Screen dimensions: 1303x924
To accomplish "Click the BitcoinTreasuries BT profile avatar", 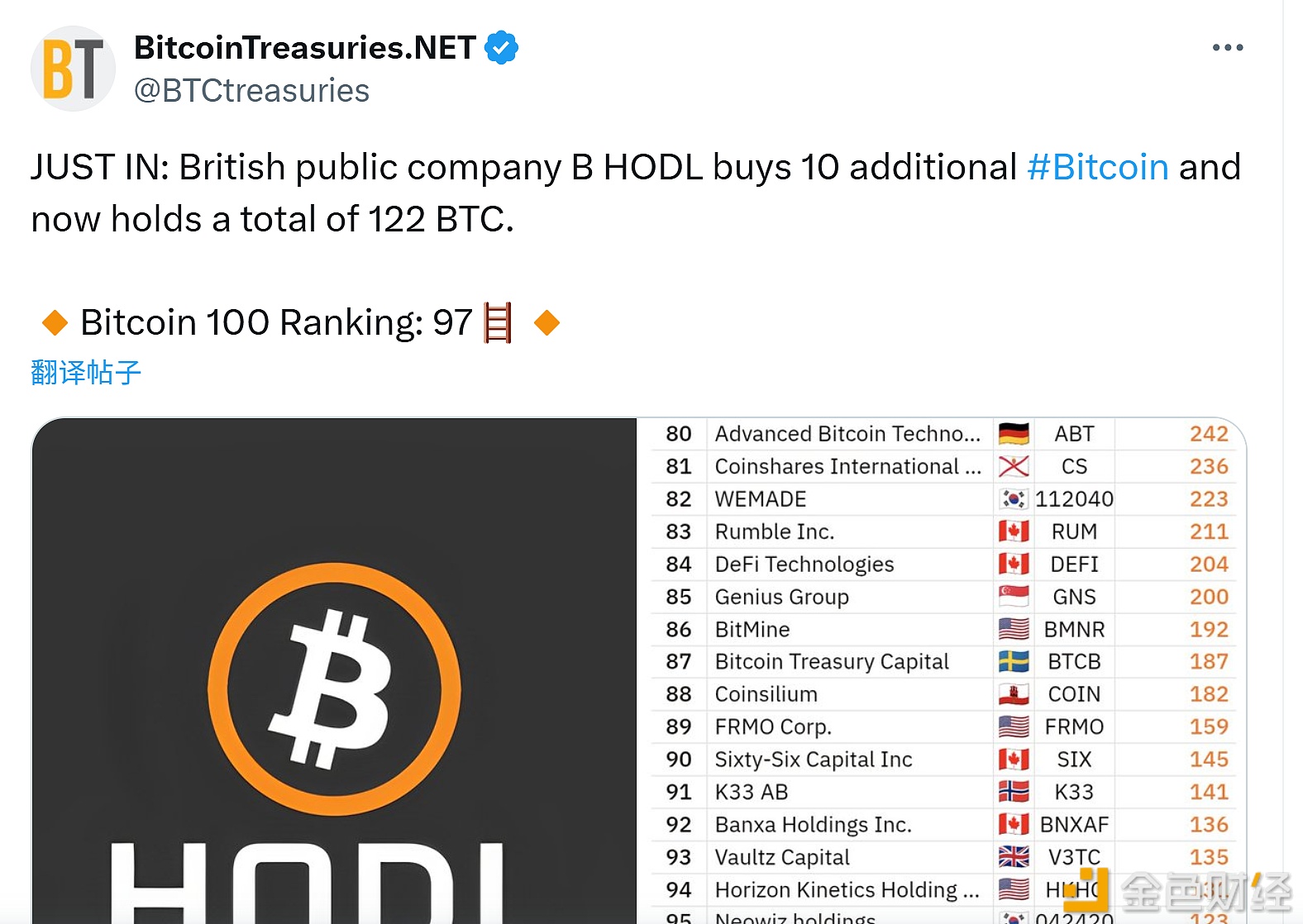I will (x=73, y=69).
